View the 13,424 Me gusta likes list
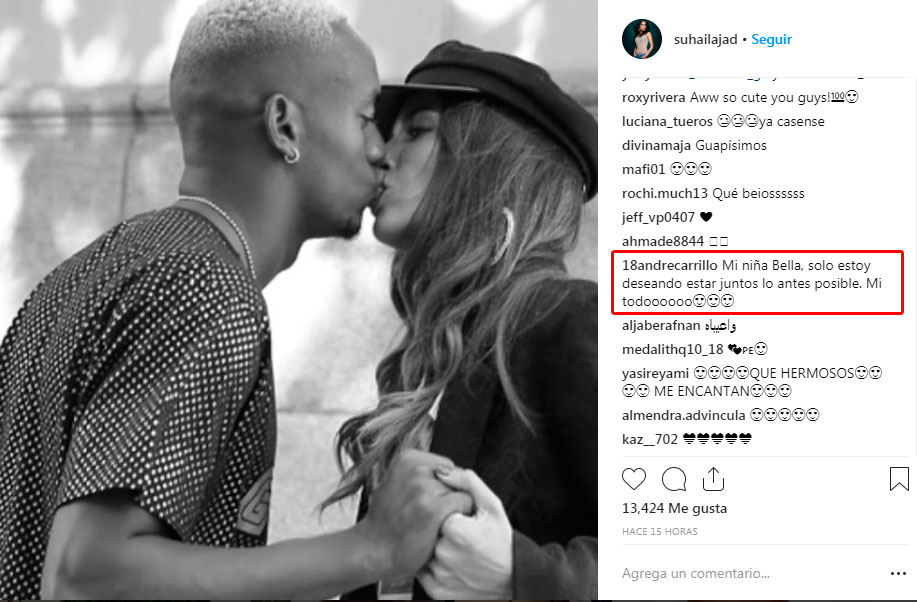 [674, 508]
